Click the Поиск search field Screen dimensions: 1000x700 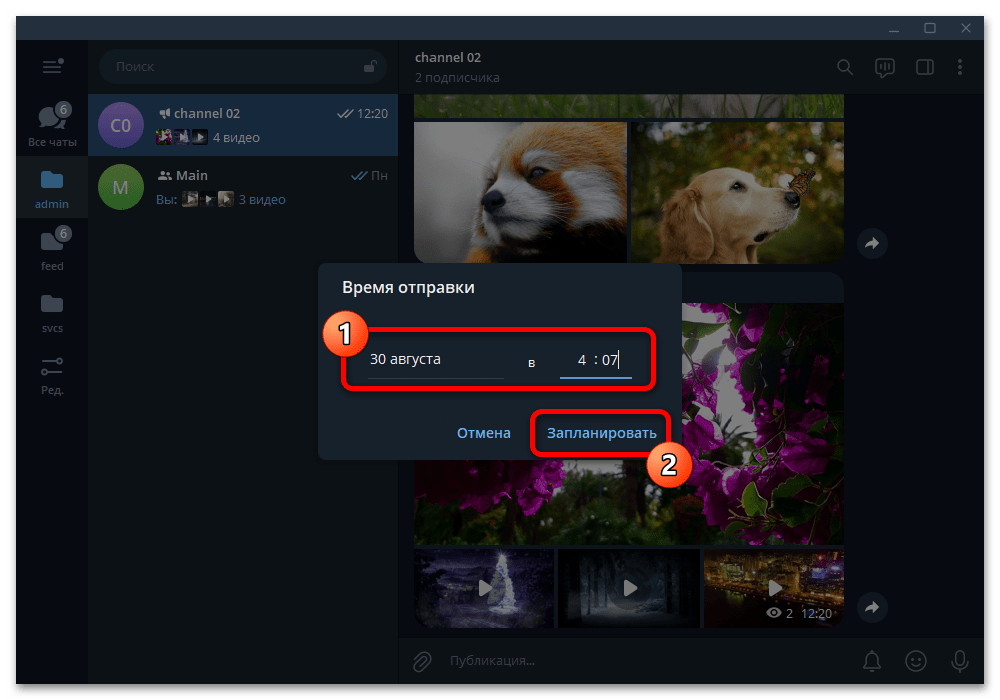click(242, 66)
